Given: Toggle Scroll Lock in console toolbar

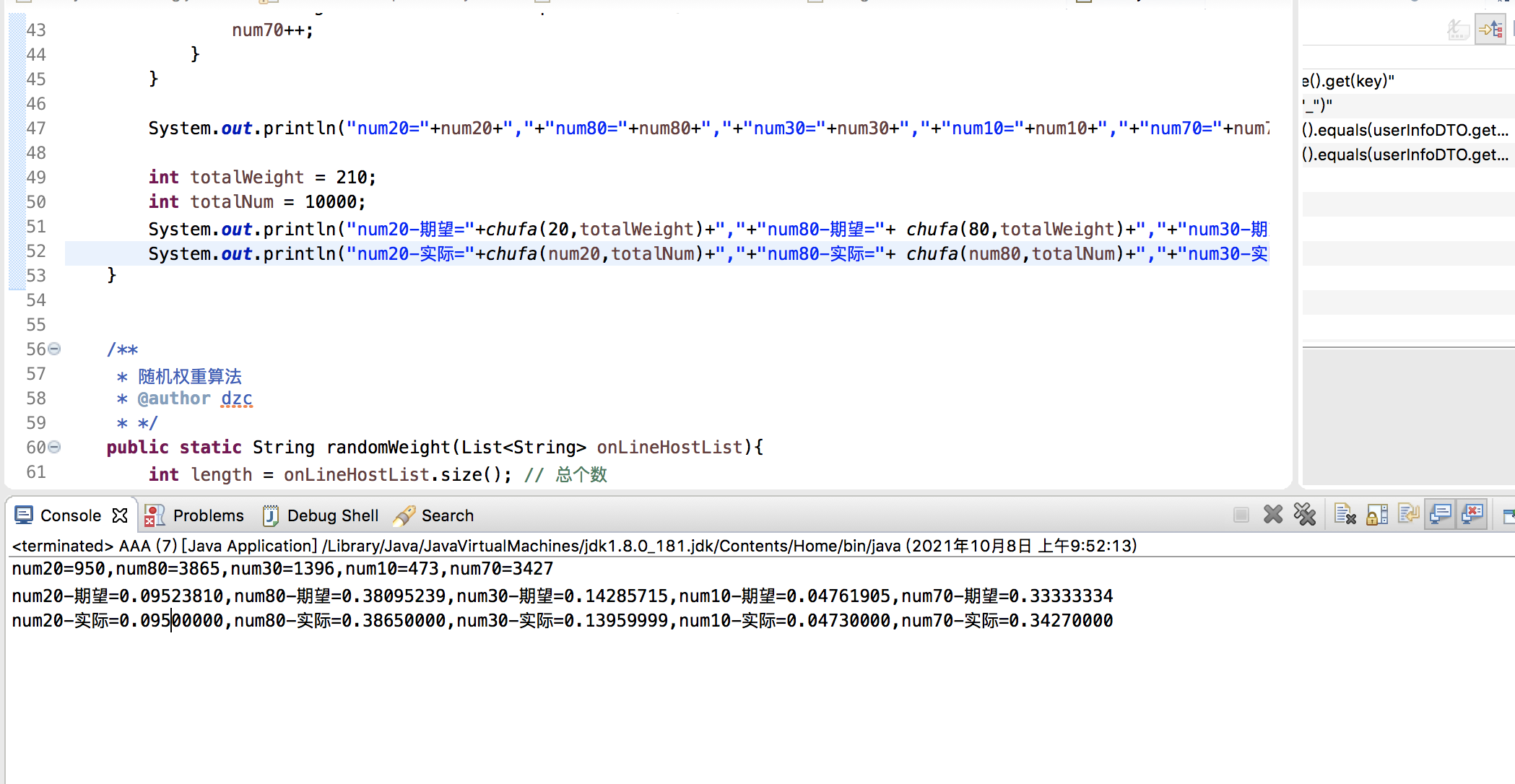Looking at the screenshot, I should click(x=1377, y=515).
